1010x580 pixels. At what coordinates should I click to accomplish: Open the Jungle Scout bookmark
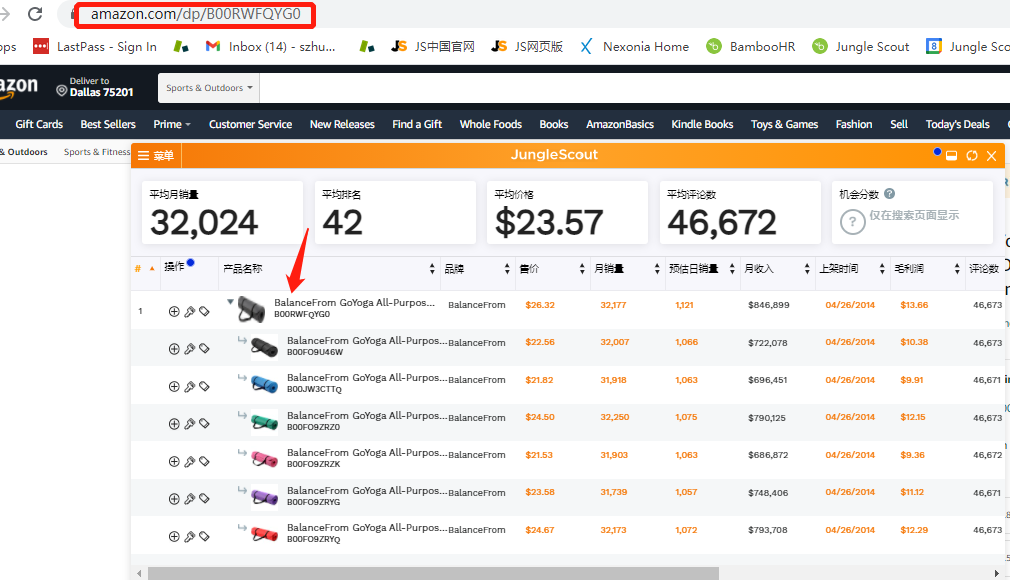pyautogui.click(x=861, y=46)
